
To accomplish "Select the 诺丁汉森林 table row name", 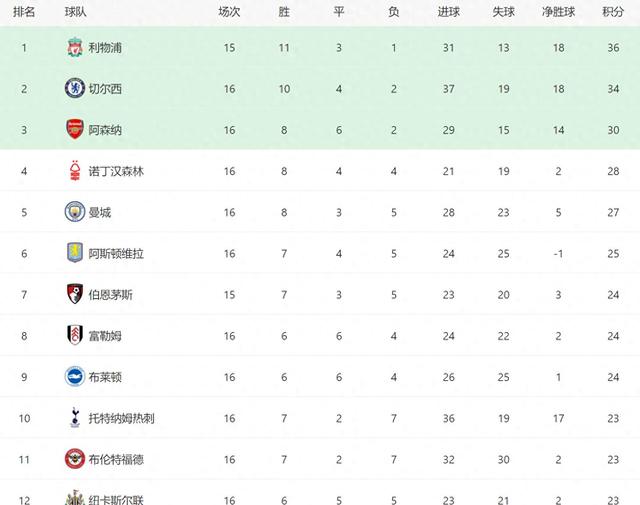I will pos(116,171).
